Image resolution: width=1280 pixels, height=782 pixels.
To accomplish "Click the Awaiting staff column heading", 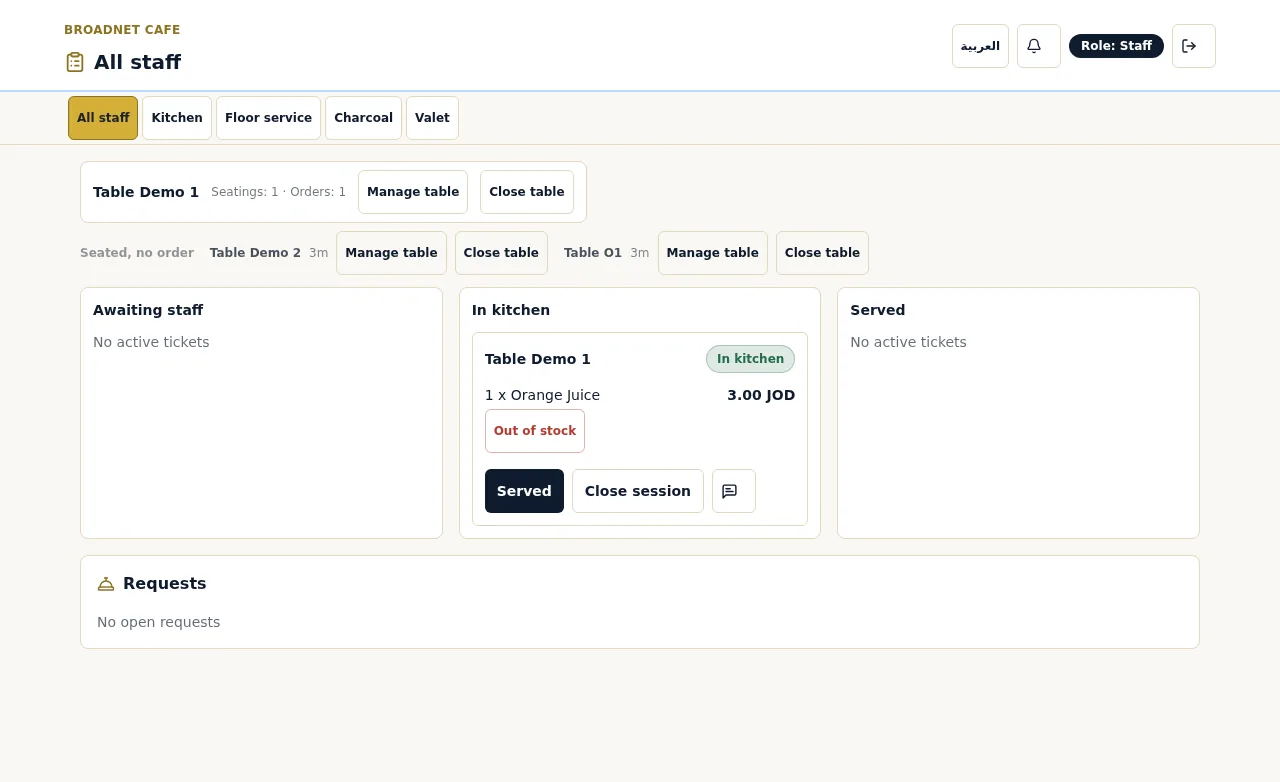I will 148,310.
